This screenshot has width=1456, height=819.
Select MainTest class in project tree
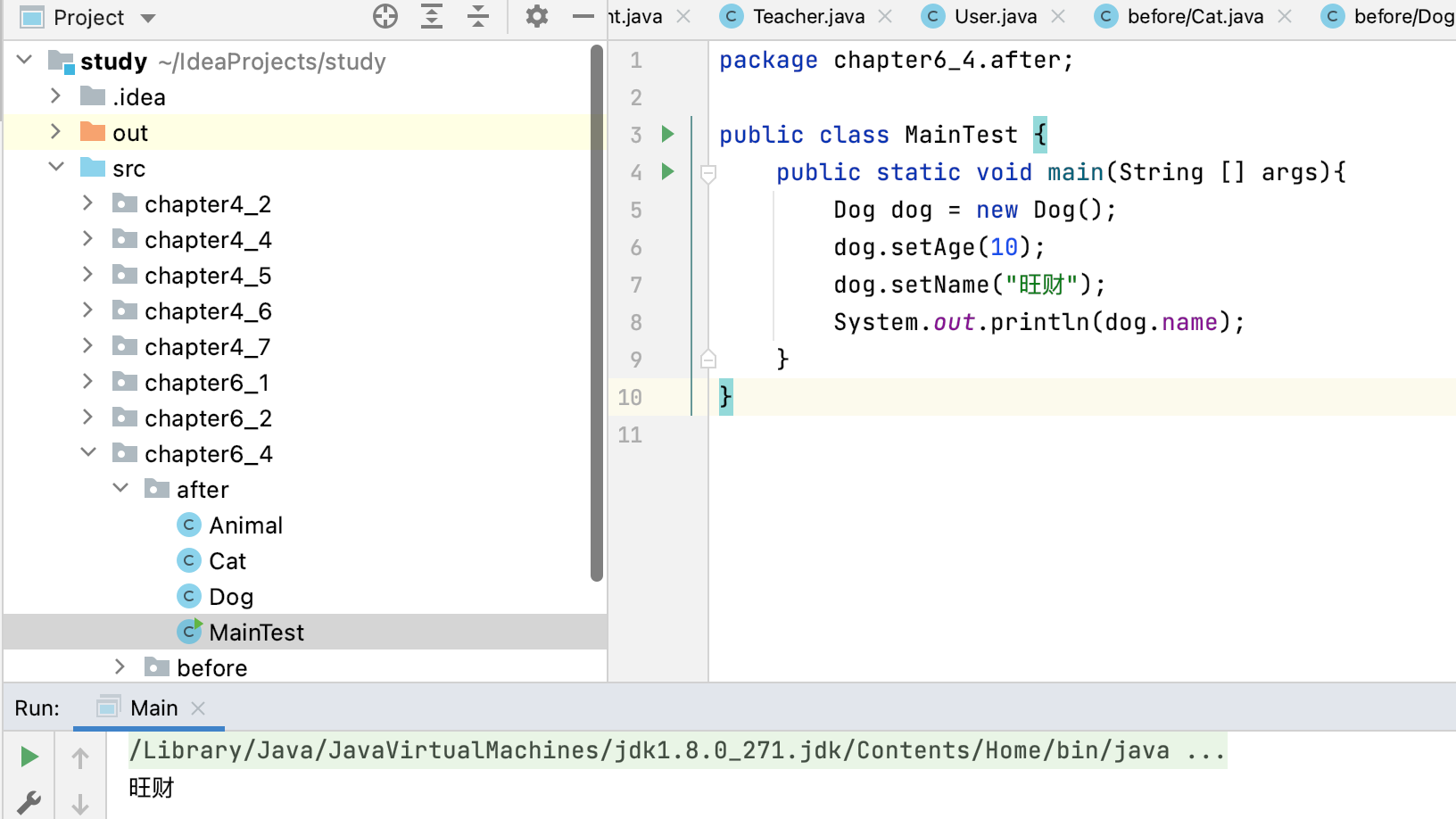point(256,633)
